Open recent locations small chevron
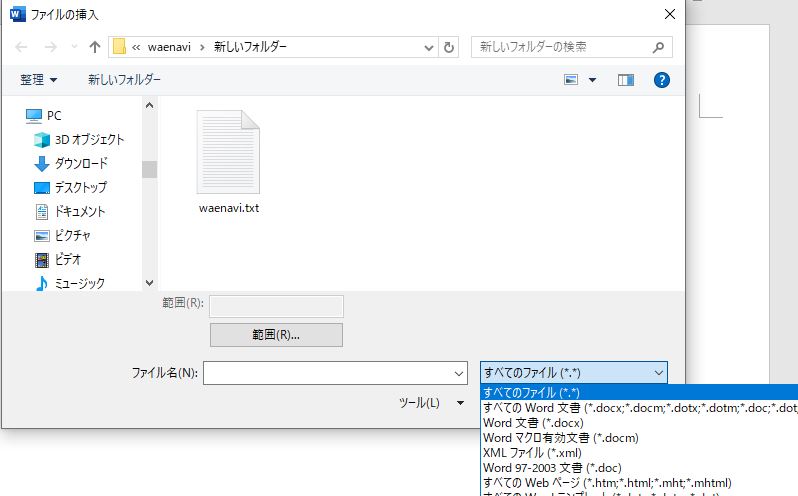 (74, 47)
